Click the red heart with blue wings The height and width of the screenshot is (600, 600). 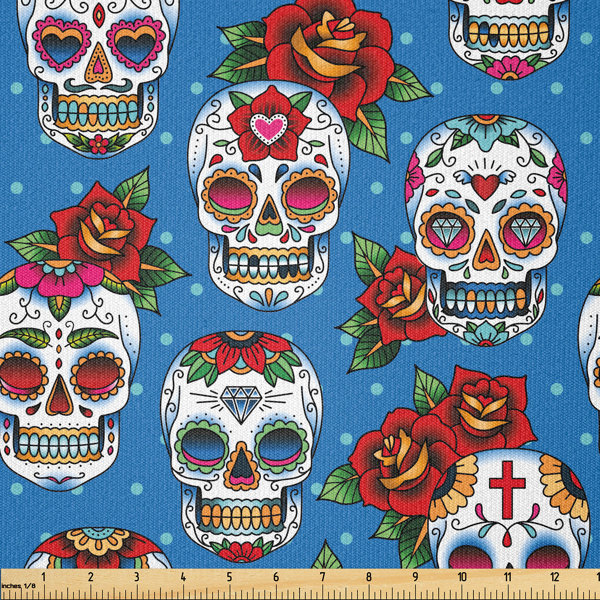(x=486, y=185)
